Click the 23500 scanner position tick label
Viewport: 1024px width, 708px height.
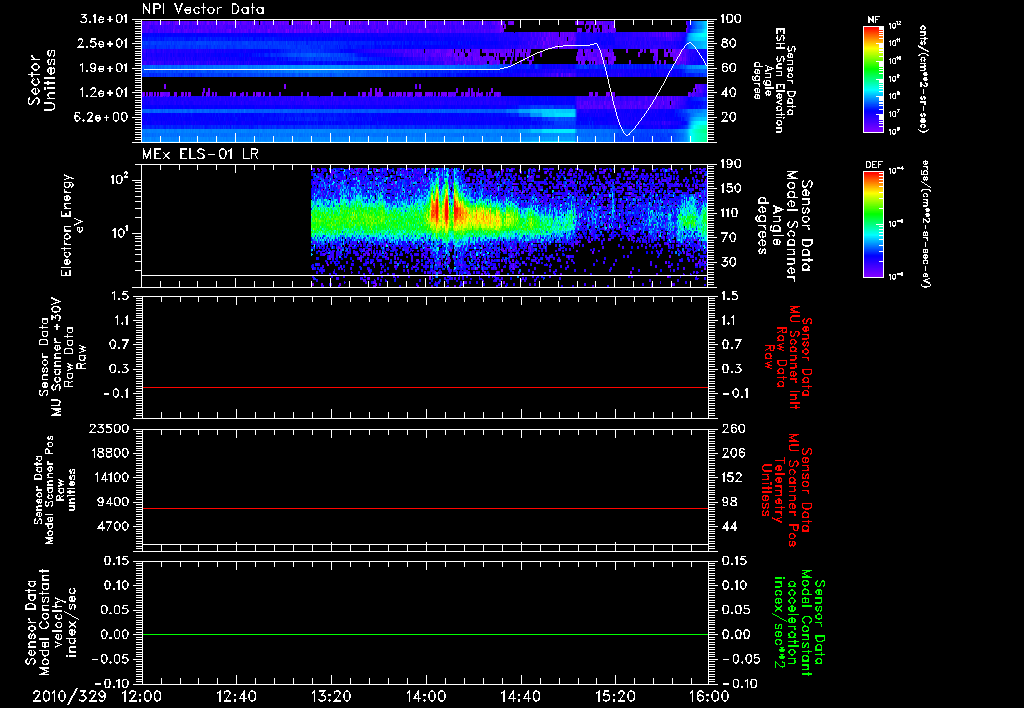coord(109,428)
